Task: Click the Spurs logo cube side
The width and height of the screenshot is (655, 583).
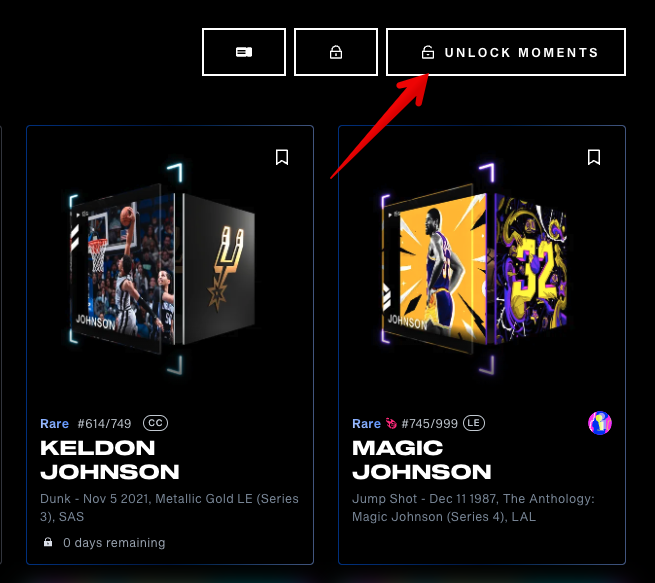Action: point(219,269)
